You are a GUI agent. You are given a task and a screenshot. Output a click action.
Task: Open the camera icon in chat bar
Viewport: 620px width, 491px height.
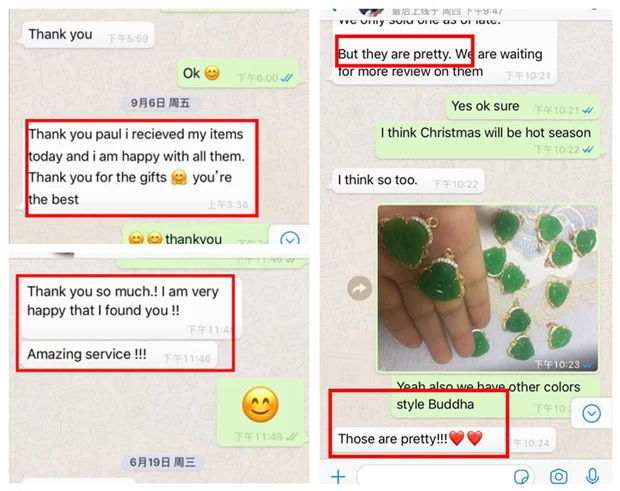point(558,476)
